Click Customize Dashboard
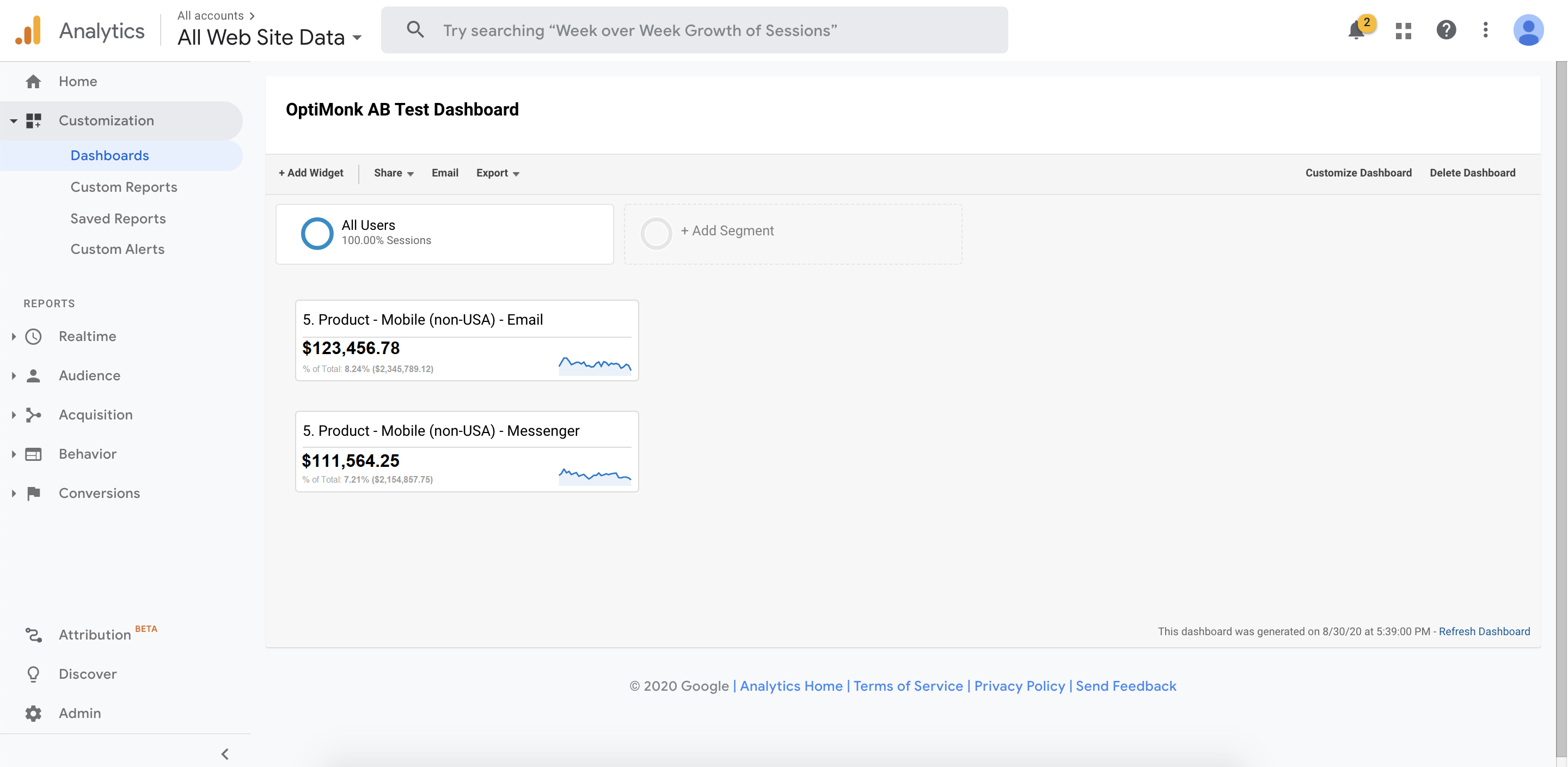The image size is (1568, 767). 1358,173
